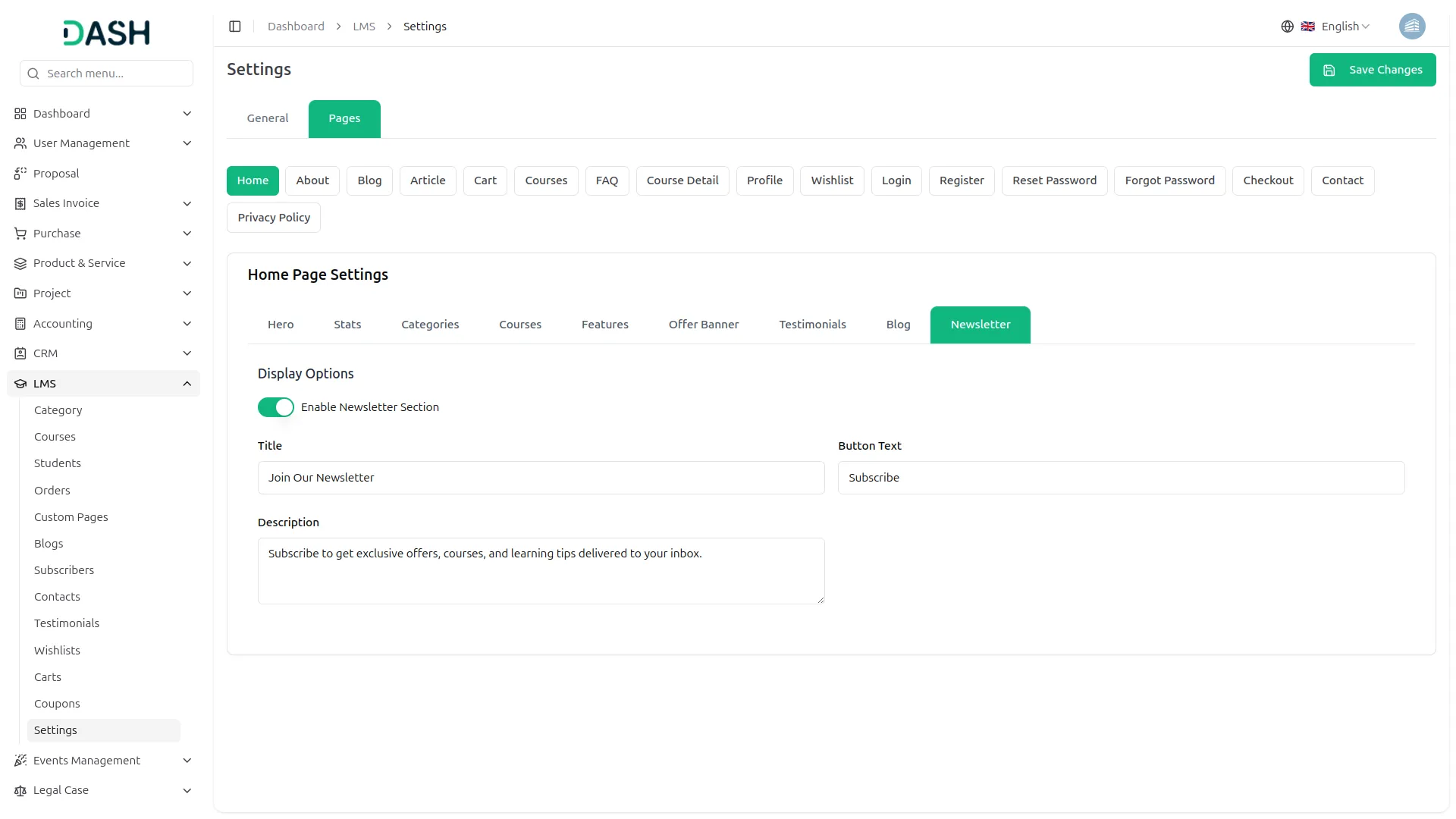1456x819 pixels.
Task: Click the Save Changes button
Action: point(1372,70)
